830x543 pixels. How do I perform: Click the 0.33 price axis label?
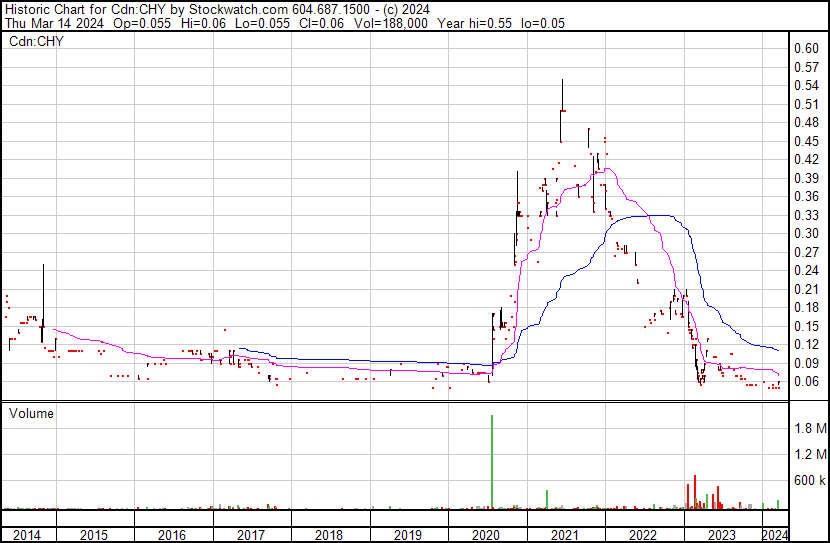(807, 215)
